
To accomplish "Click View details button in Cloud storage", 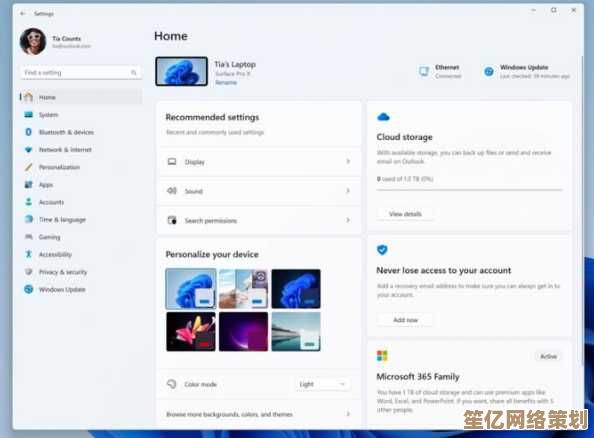I will (x=405, y=214).
